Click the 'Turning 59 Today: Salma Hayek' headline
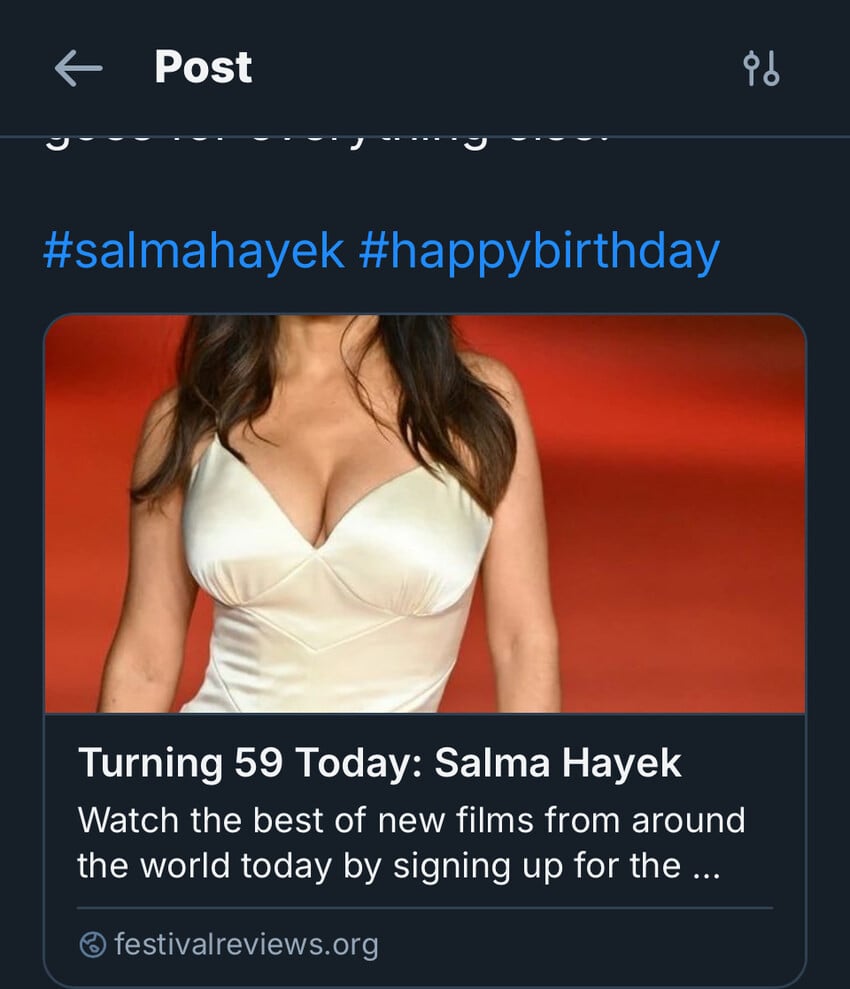The width and height of the screenshot is (850, 989). tap(379, 763)
